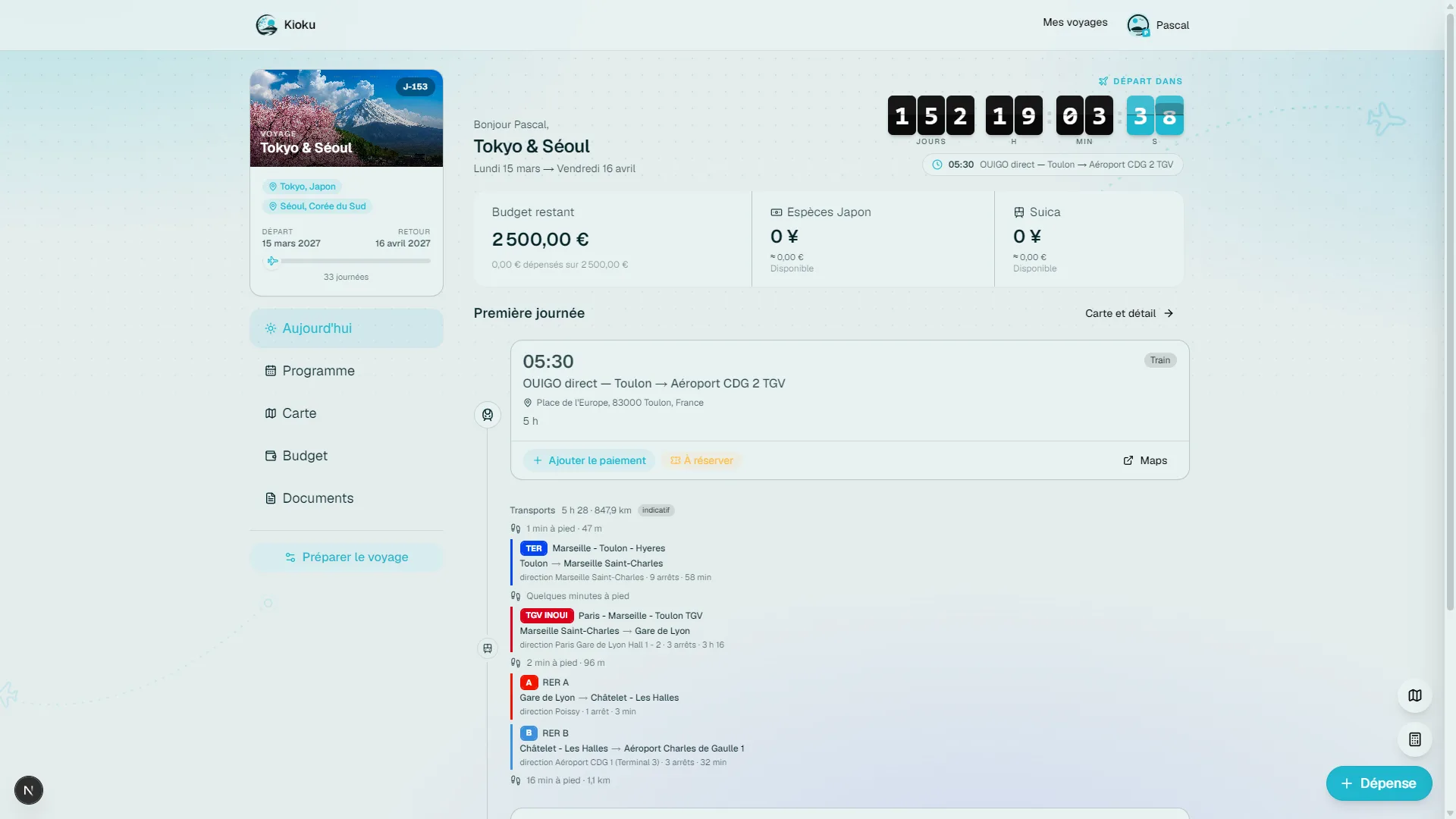Open the Carte sidebar item

coord(347,413)
